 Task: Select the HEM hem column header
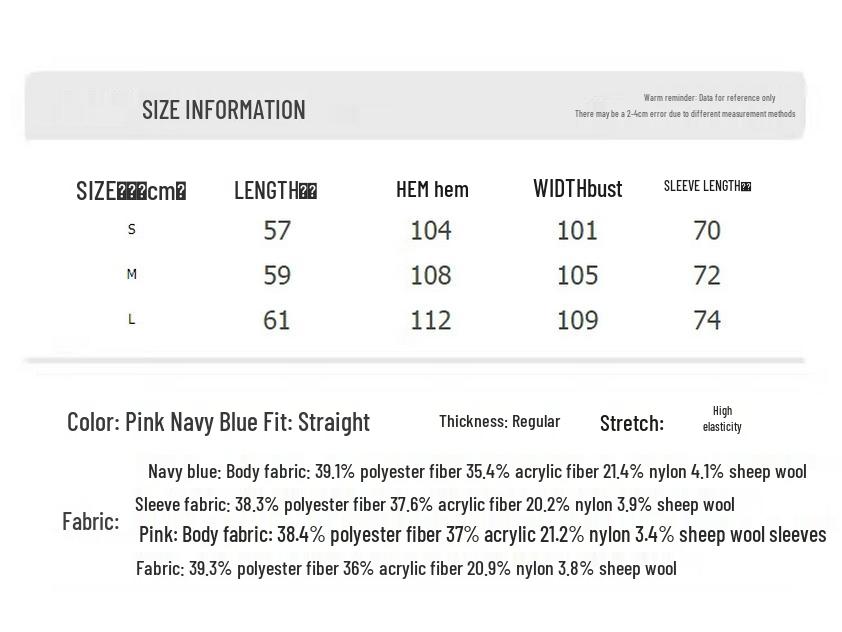point(432,189)
